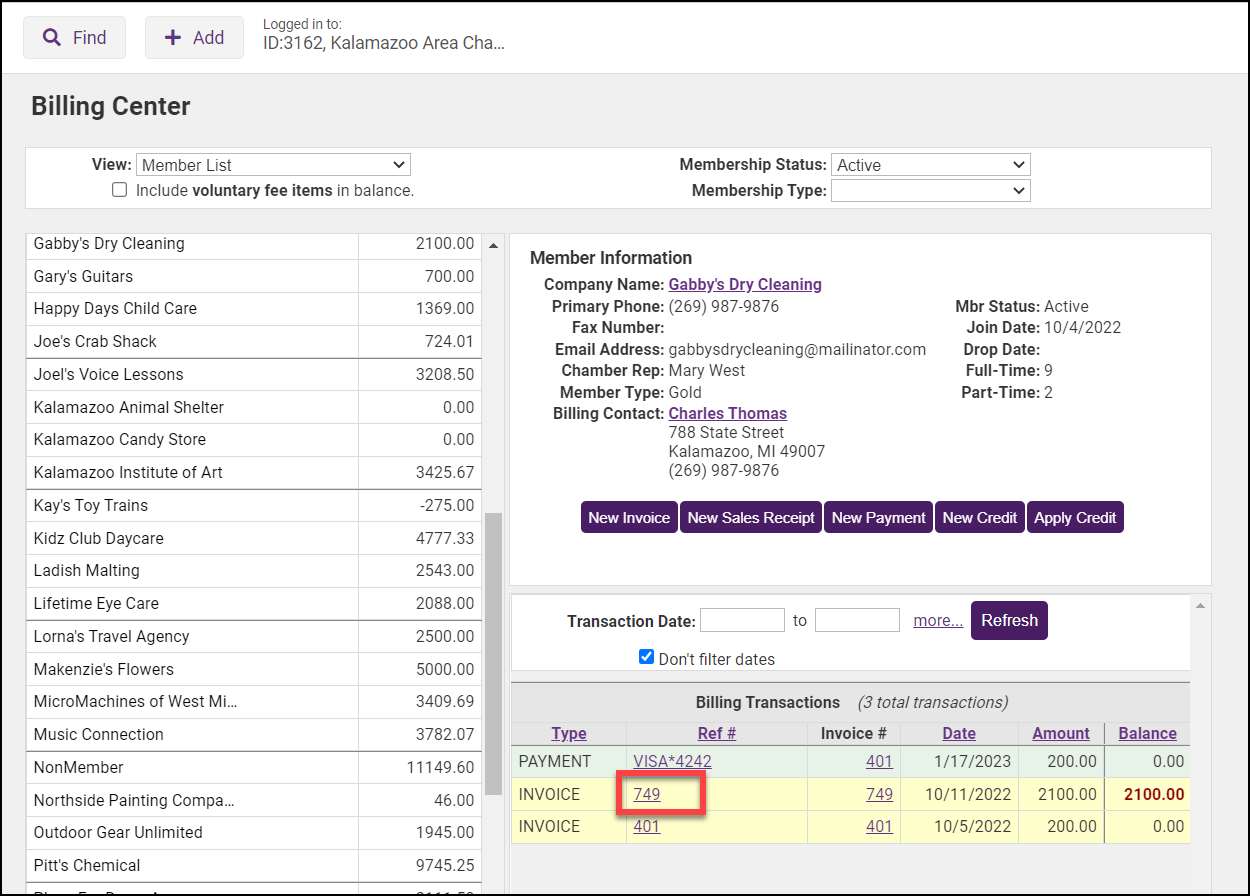This screenshot has width=1250, height=896.
Task: Select Kay's Toy Trains in member list
Action: pyautogui.click(x=91, y=505)
